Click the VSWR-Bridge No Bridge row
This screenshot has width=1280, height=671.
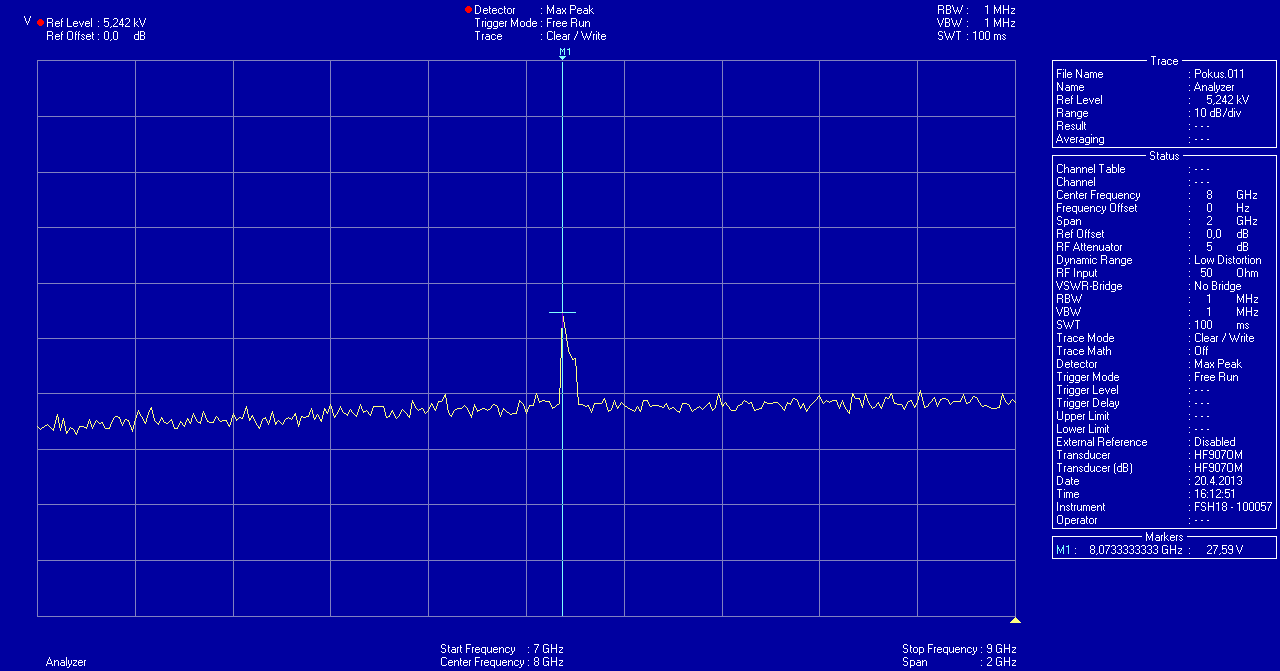[1148, 286]
